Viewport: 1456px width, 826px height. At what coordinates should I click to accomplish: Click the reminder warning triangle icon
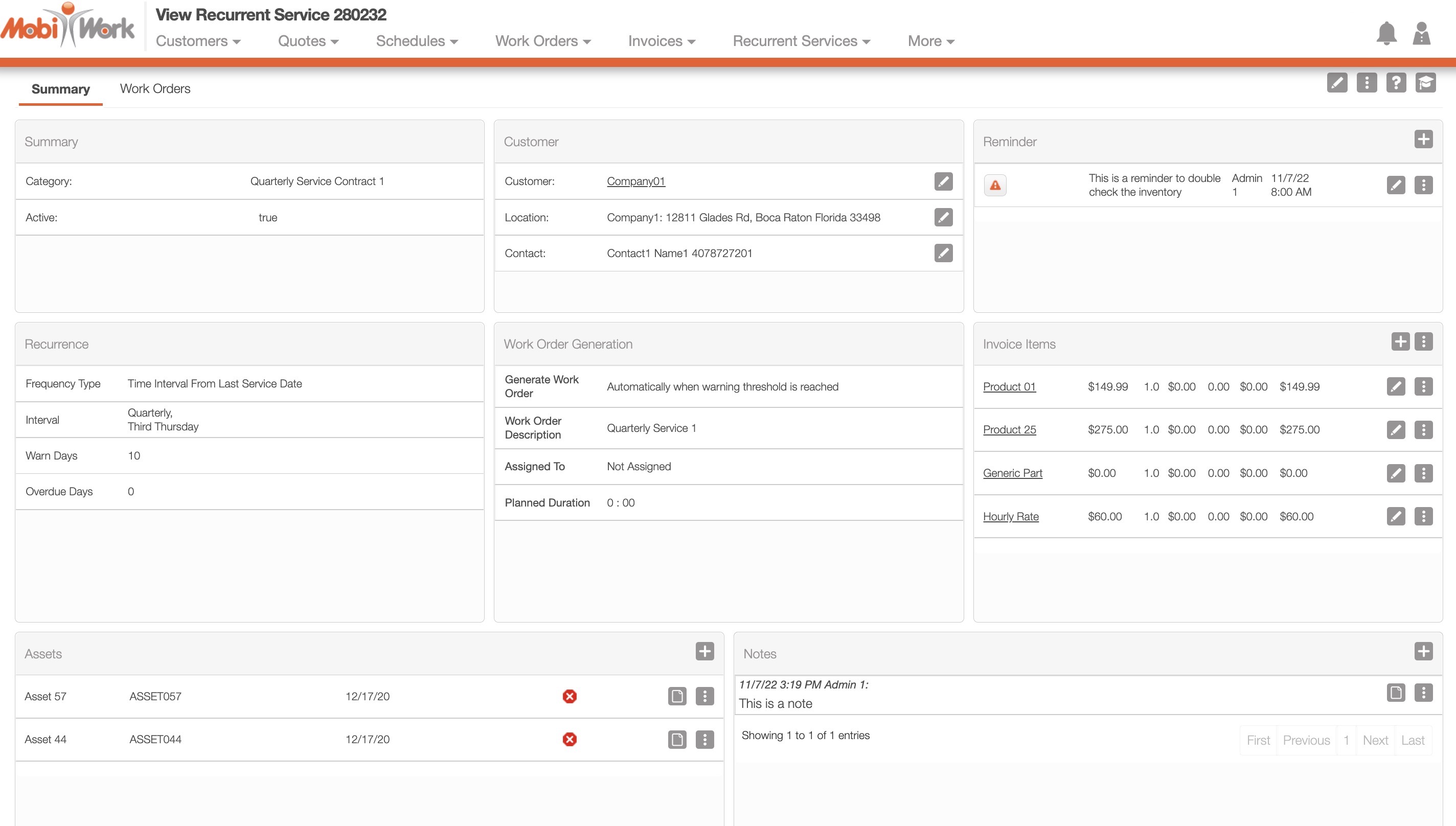[x=995, y=186]
